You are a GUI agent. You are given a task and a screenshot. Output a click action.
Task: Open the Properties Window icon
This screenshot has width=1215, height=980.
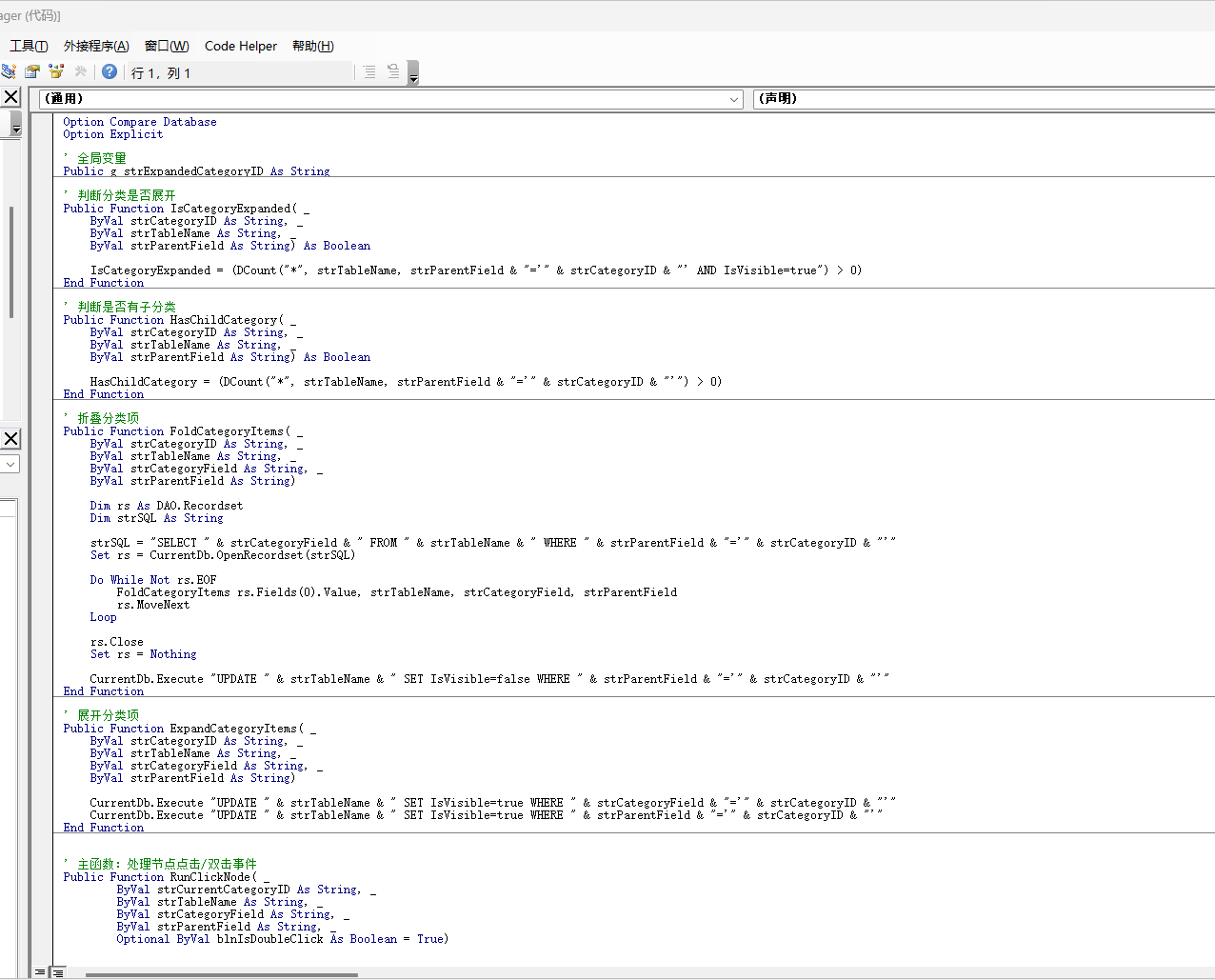tap(32, 71)
